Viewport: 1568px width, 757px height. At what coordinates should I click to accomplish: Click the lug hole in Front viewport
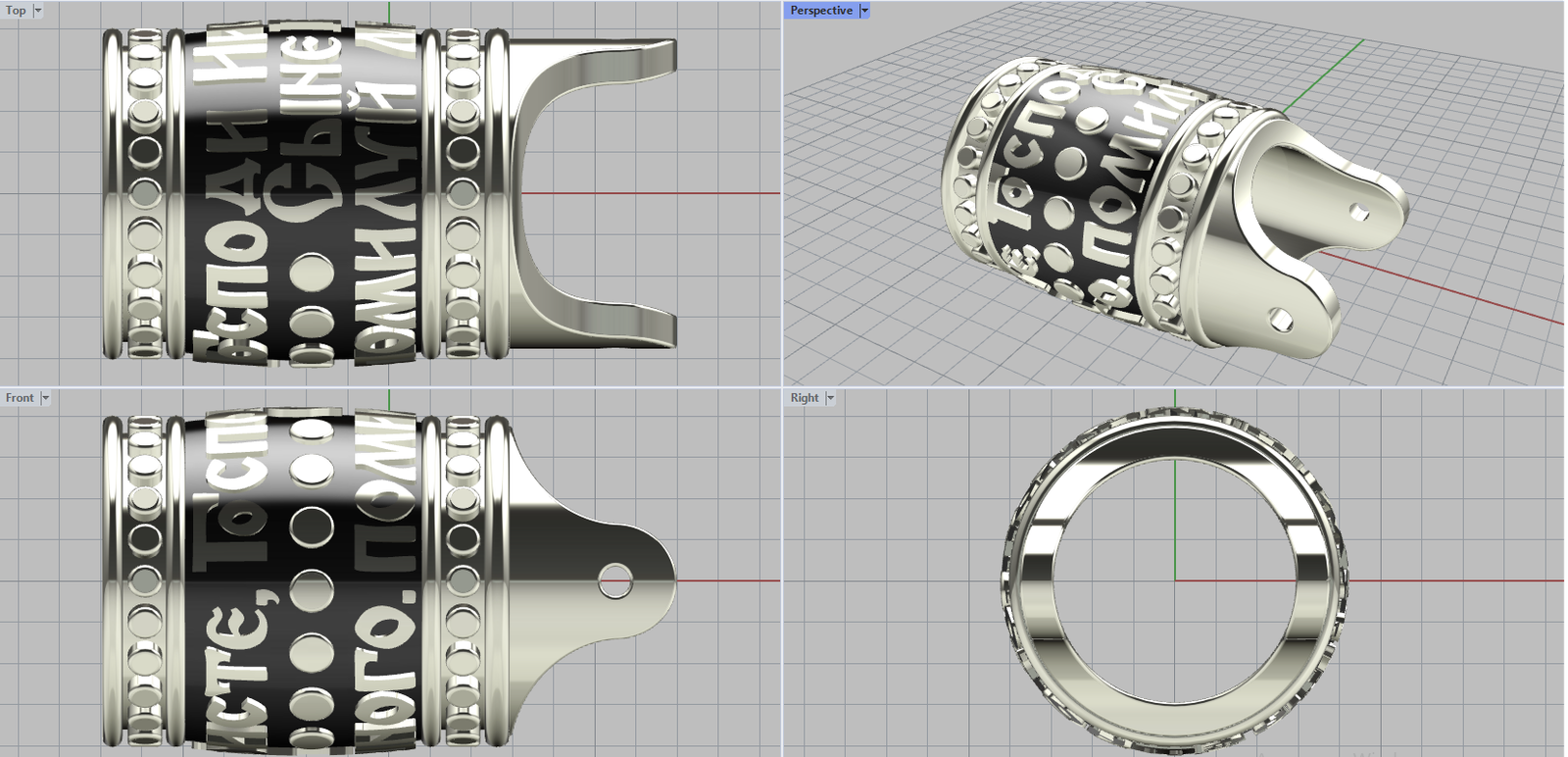tap(615, 580)
